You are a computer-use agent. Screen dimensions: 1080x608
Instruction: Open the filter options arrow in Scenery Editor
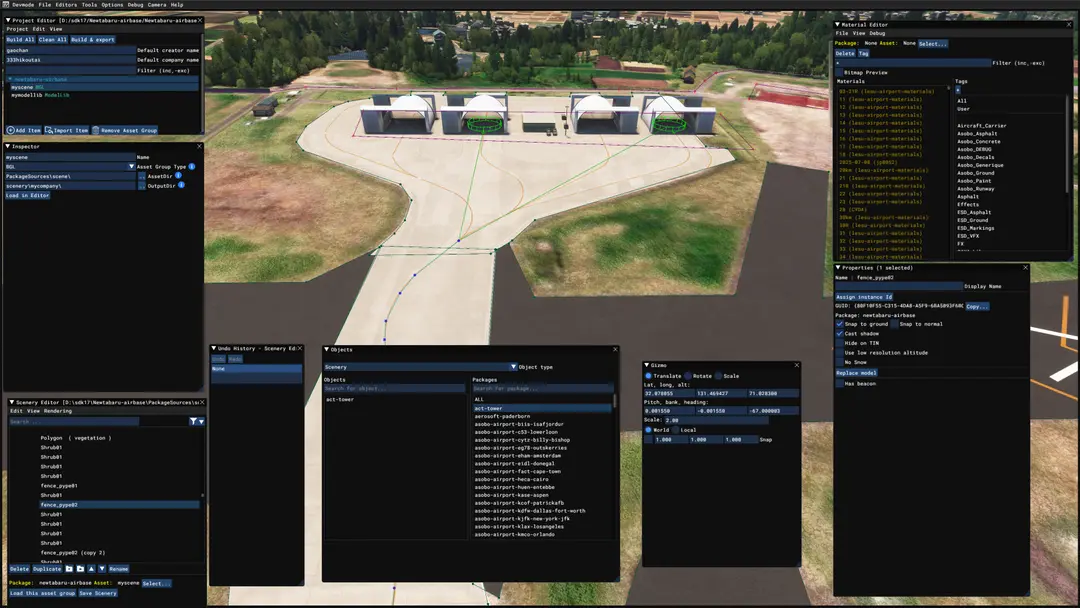click(201, 421)
